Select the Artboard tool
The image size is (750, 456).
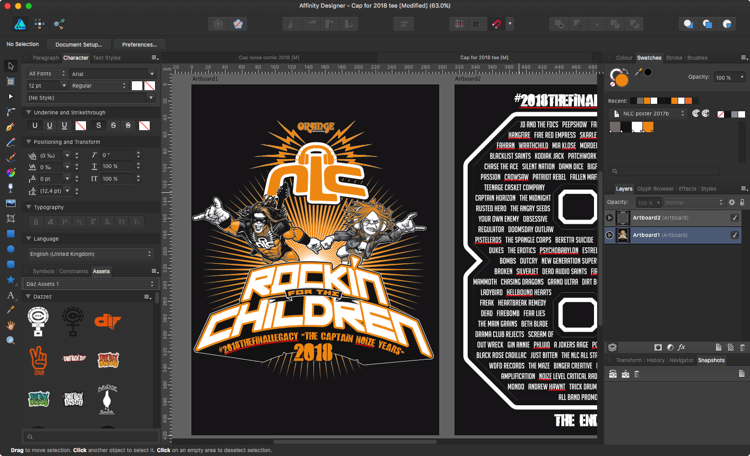pos(11,81)
